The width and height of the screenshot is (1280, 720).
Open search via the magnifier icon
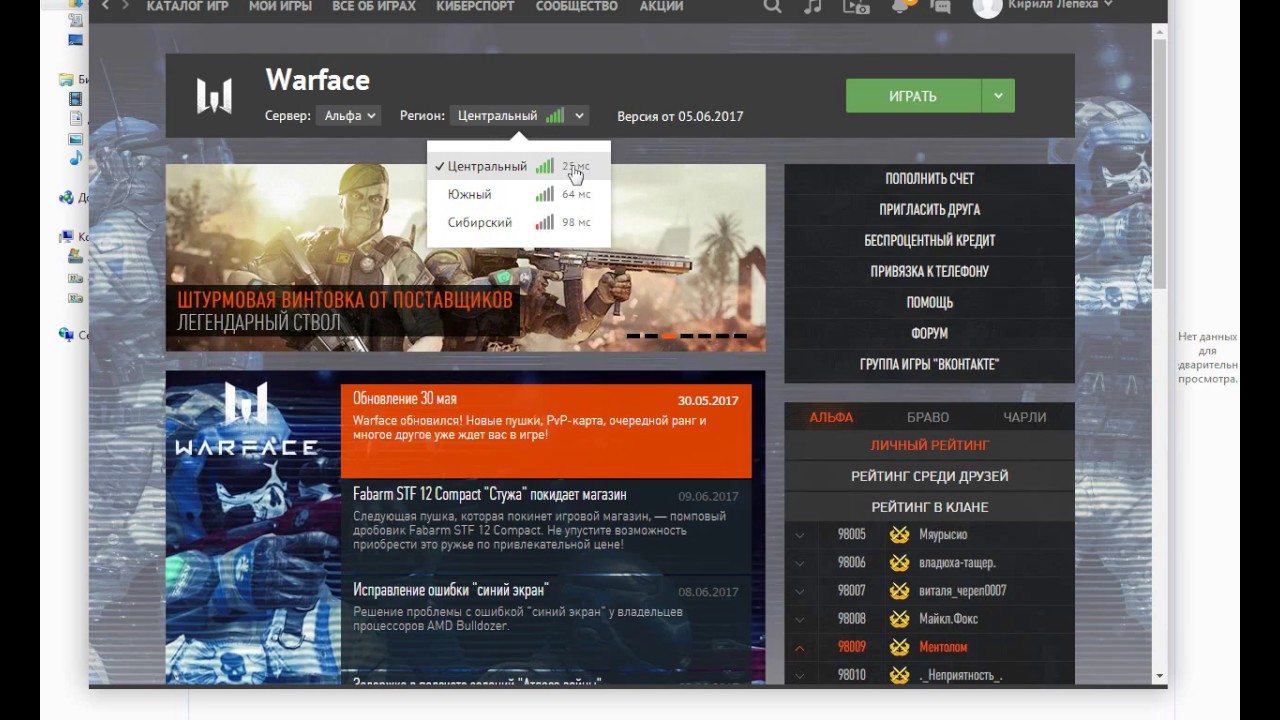[x=772, y=6]
